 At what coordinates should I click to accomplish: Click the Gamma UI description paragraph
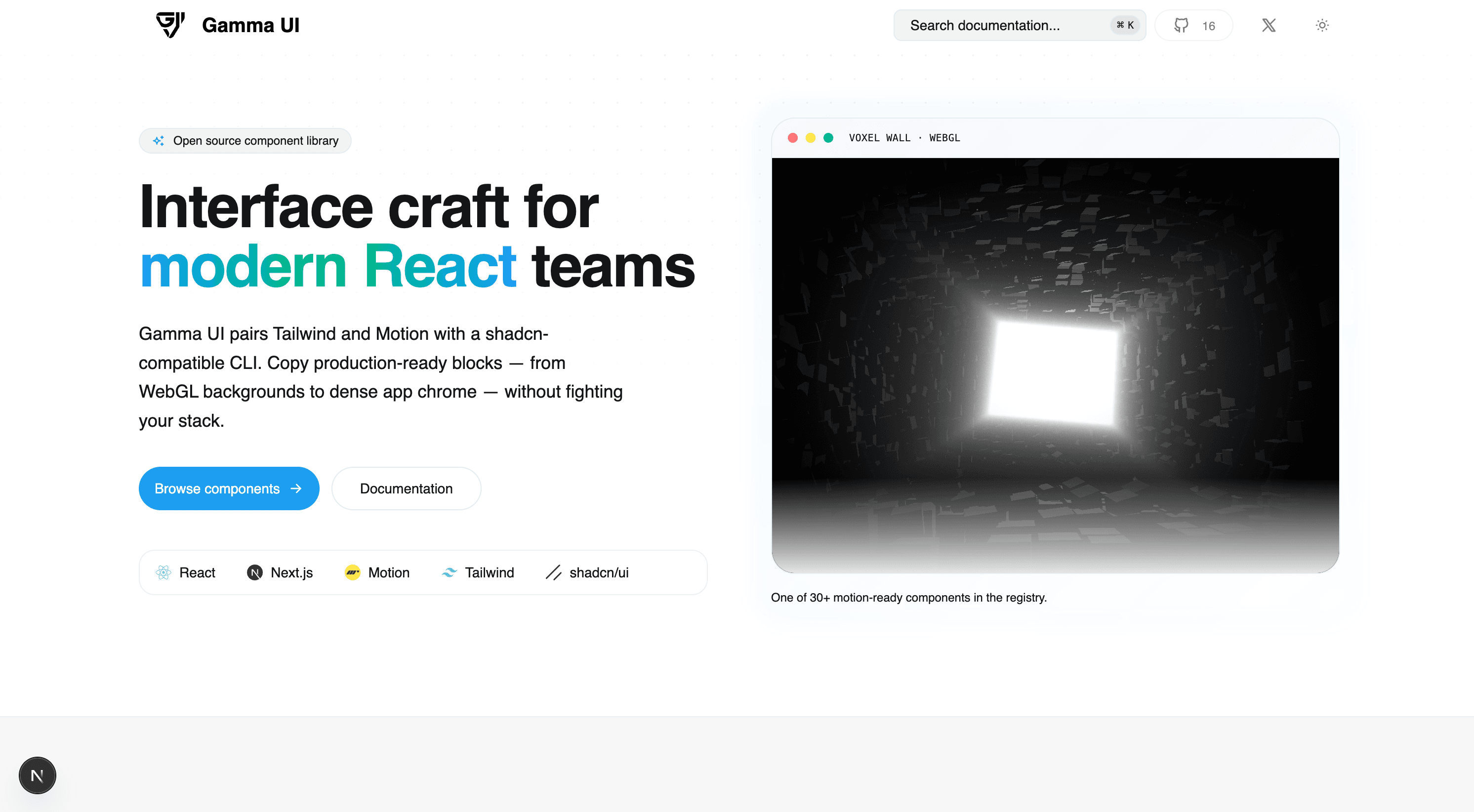[x=380, y=377]
